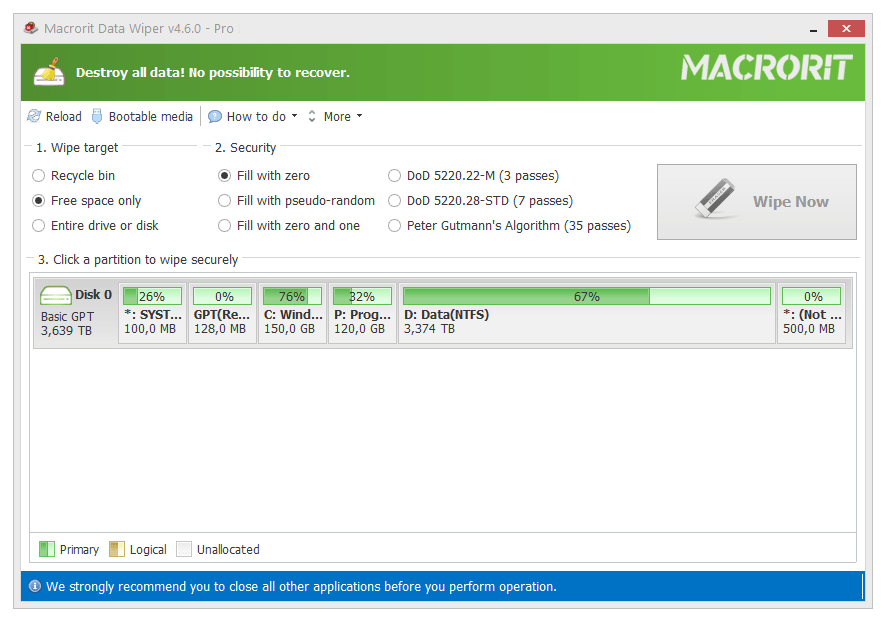The image size is (883, 620).
Task: Click the How to do speech-bubble icon
Action: pos(215,117)
